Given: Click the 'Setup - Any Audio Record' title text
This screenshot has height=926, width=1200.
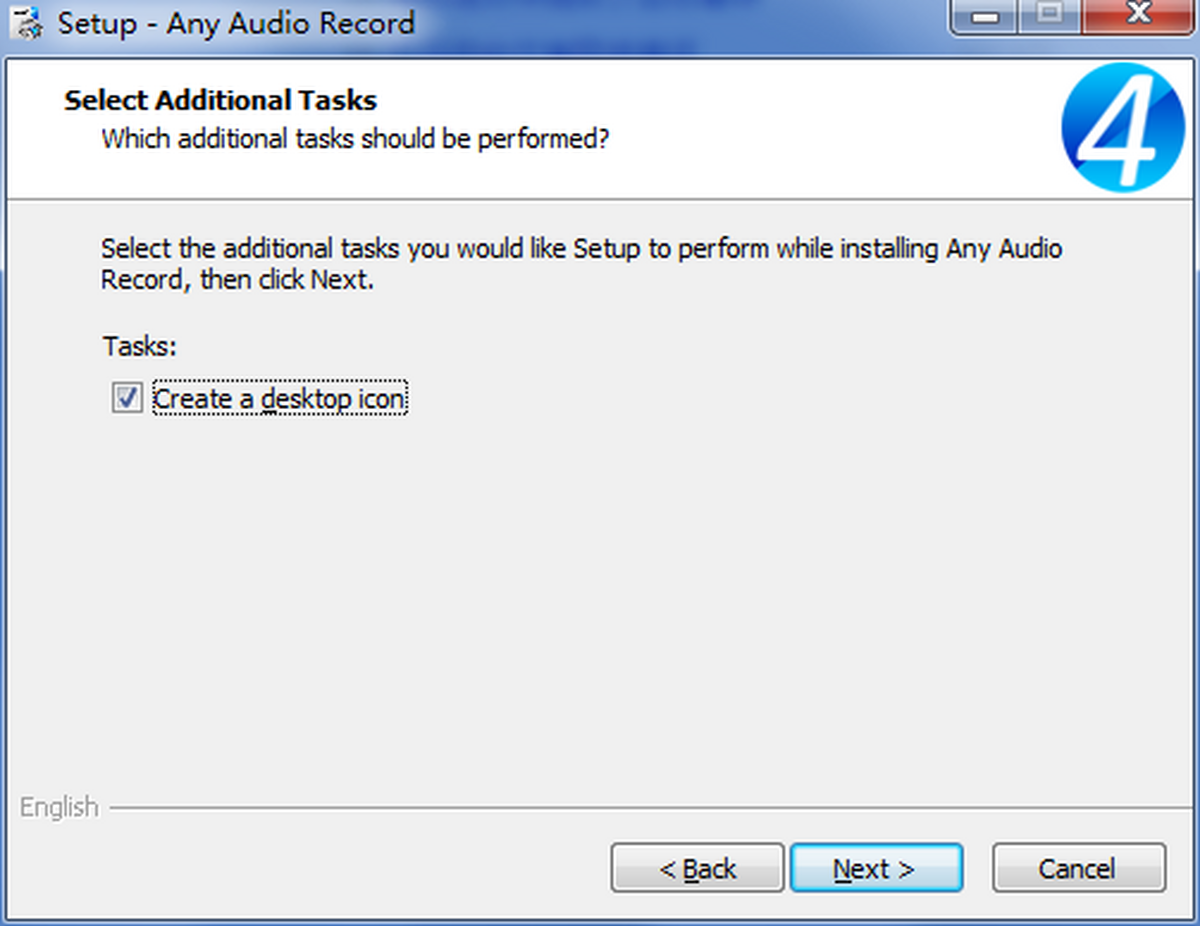Looking at the screenshot, I should point(235,22).
